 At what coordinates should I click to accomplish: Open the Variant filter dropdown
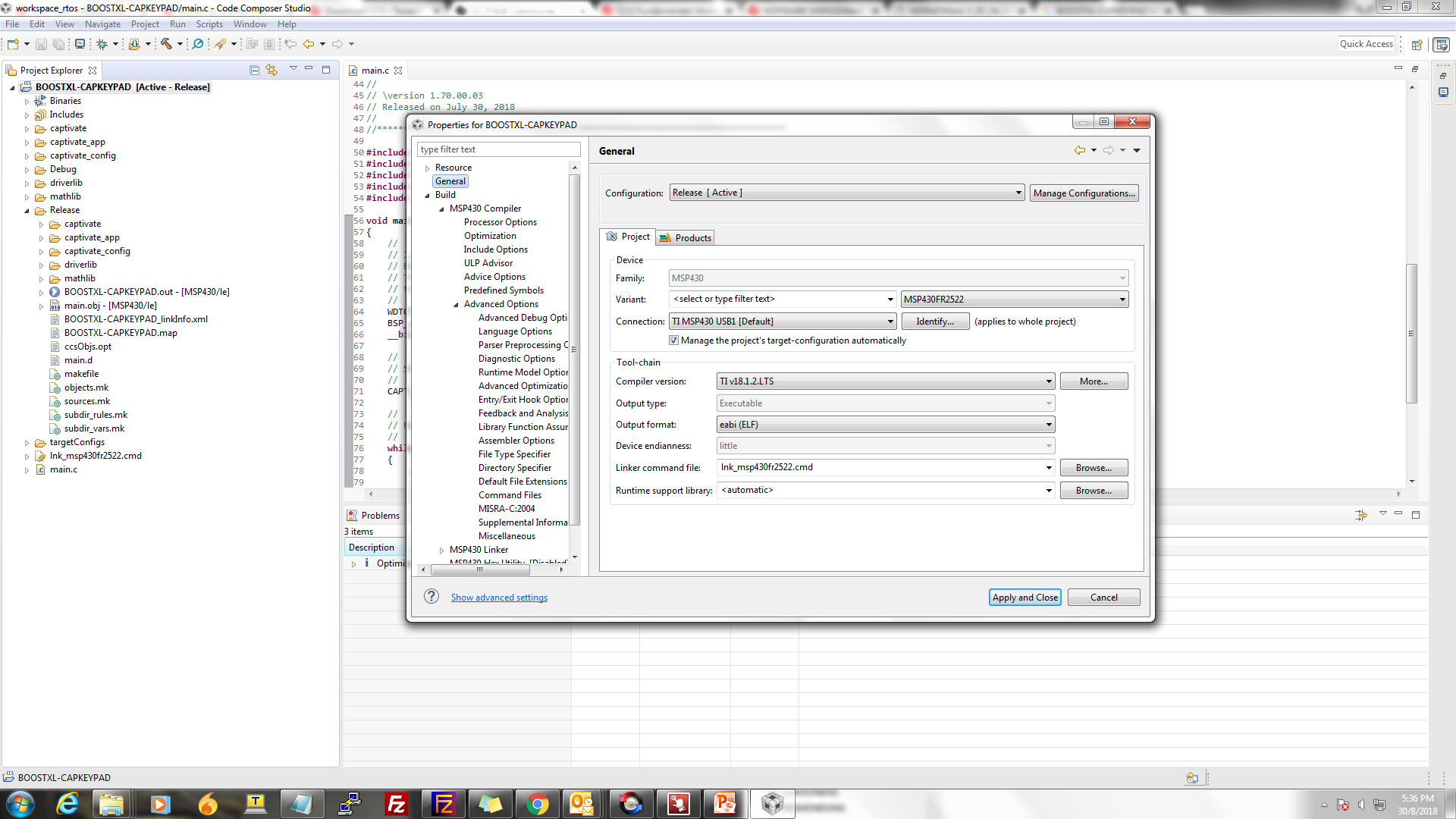point(890,300)
